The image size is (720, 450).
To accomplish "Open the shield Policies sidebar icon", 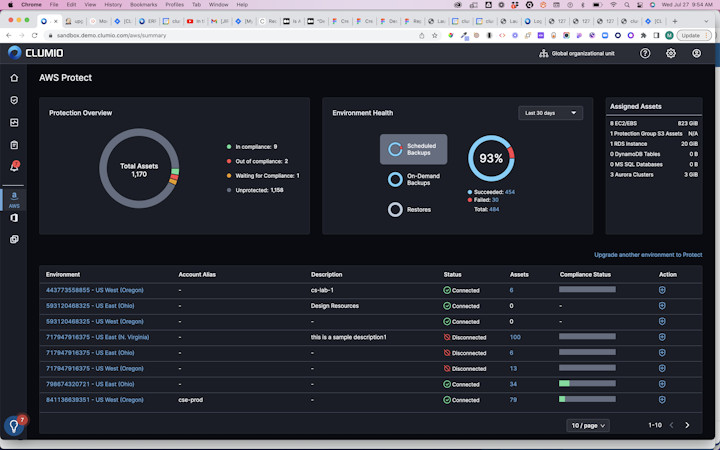I will [14, 100].
